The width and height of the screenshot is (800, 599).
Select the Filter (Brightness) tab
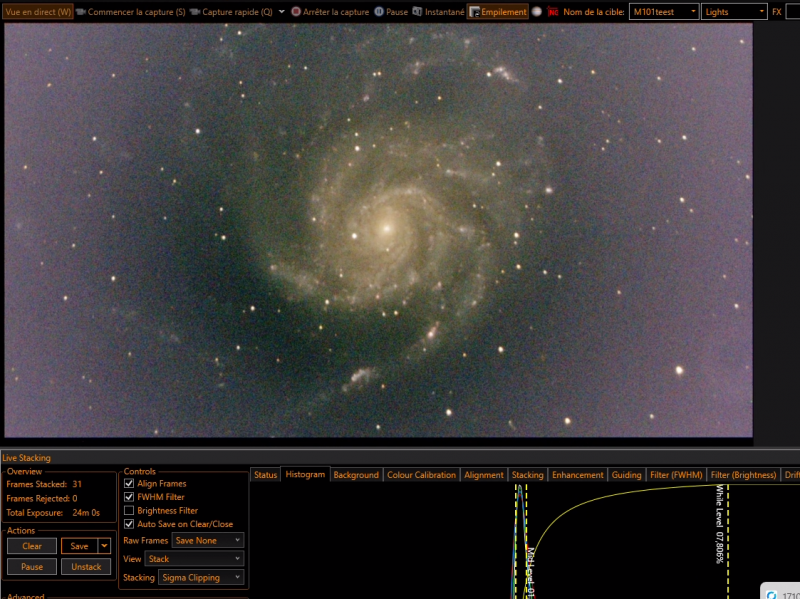tap(743, 475)
